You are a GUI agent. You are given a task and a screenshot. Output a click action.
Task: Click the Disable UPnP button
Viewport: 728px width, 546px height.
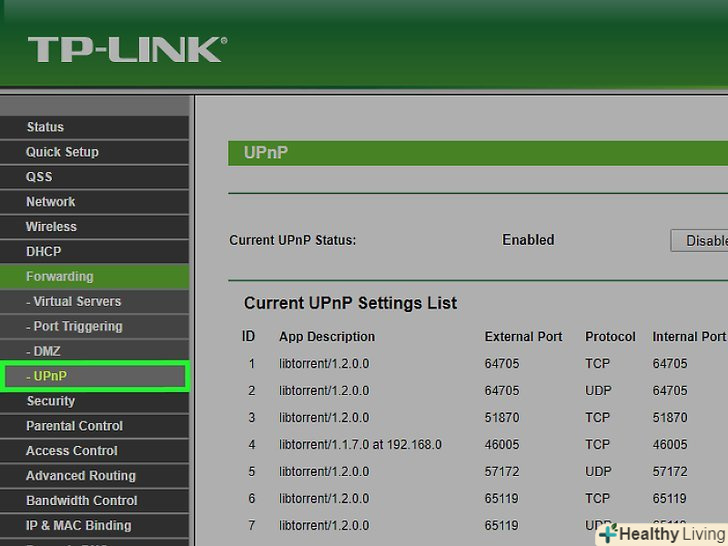pos(699,240)
